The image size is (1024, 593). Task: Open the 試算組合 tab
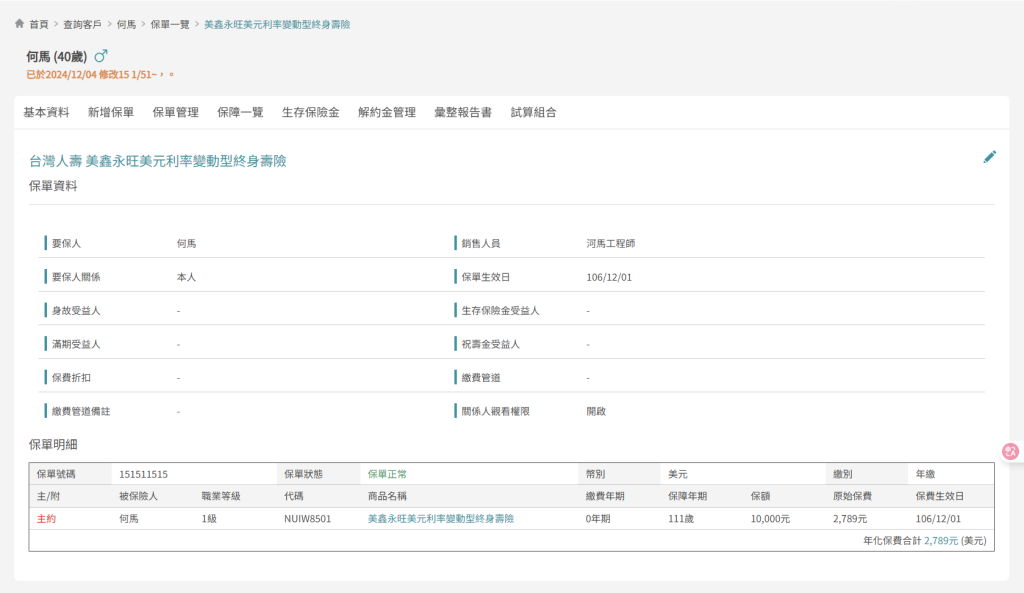(533, 113)
